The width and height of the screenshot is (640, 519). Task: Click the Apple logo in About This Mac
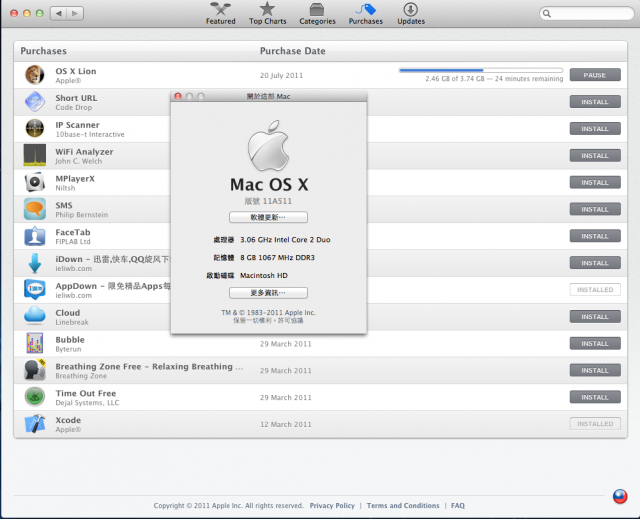[x=268, y=145]
